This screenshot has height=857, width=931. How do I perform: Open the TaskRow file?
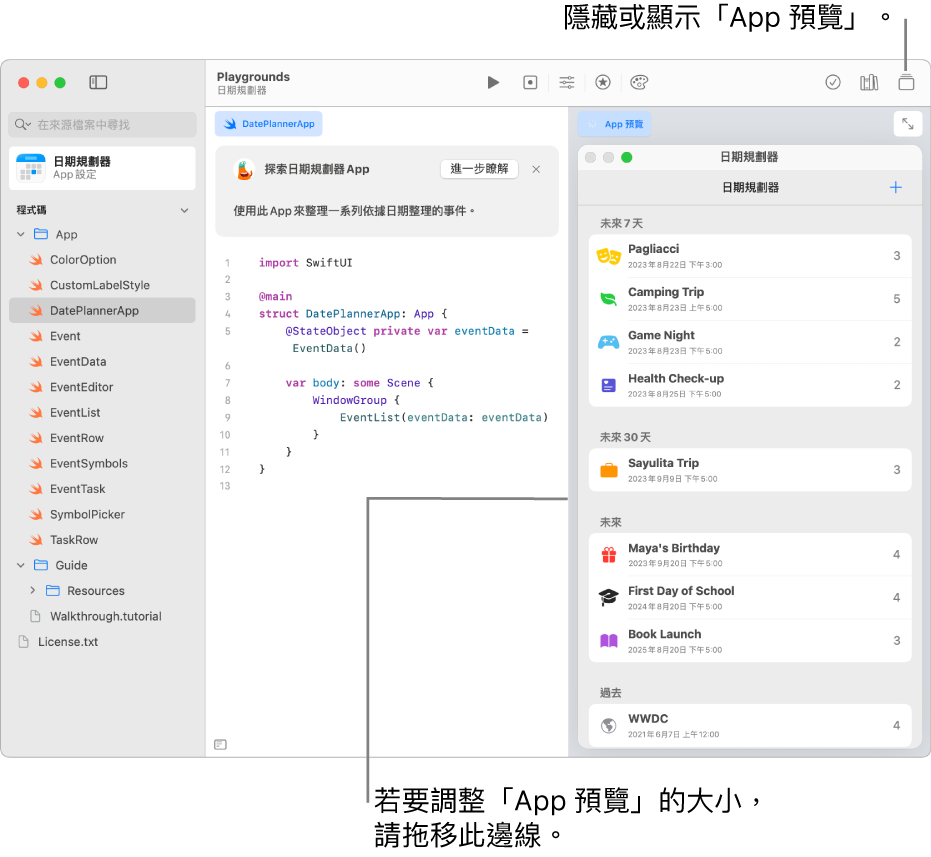click(x=102, y=540)
